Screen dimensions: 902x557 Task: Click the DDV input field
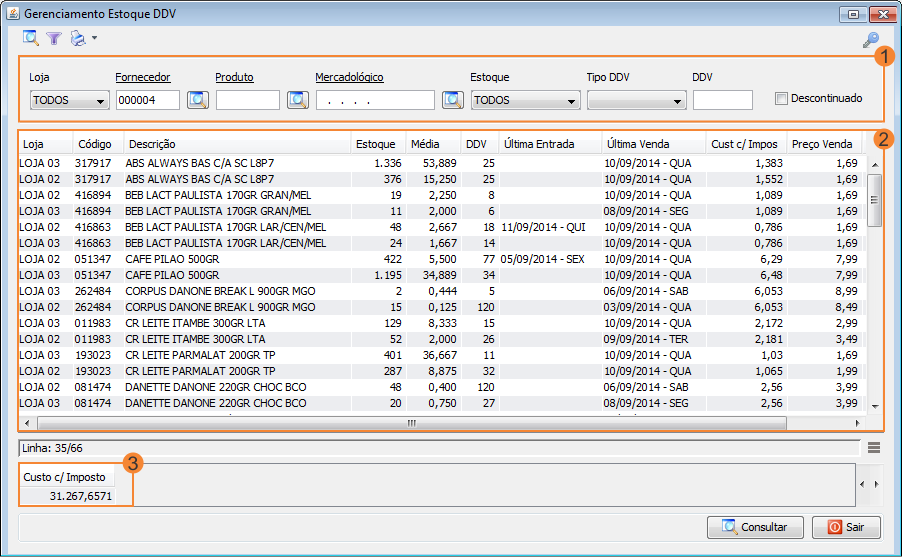click(723, 100)
